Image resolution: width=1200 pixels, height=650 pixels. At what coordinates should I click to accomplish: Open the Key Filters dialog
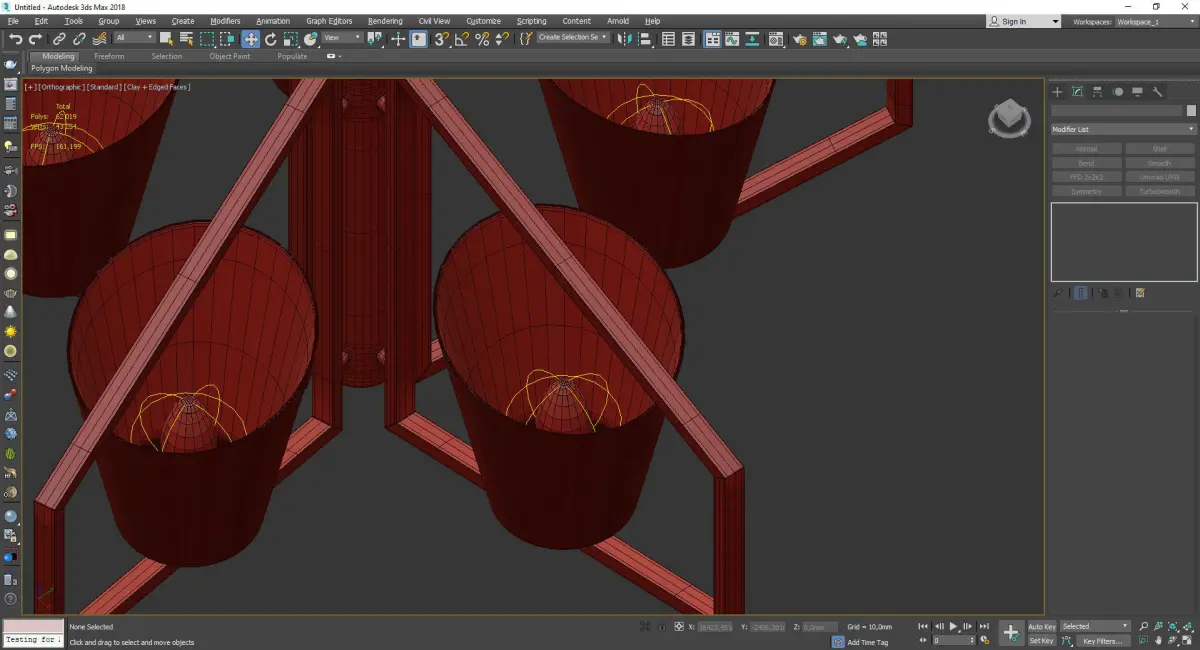pos(1101,640)
